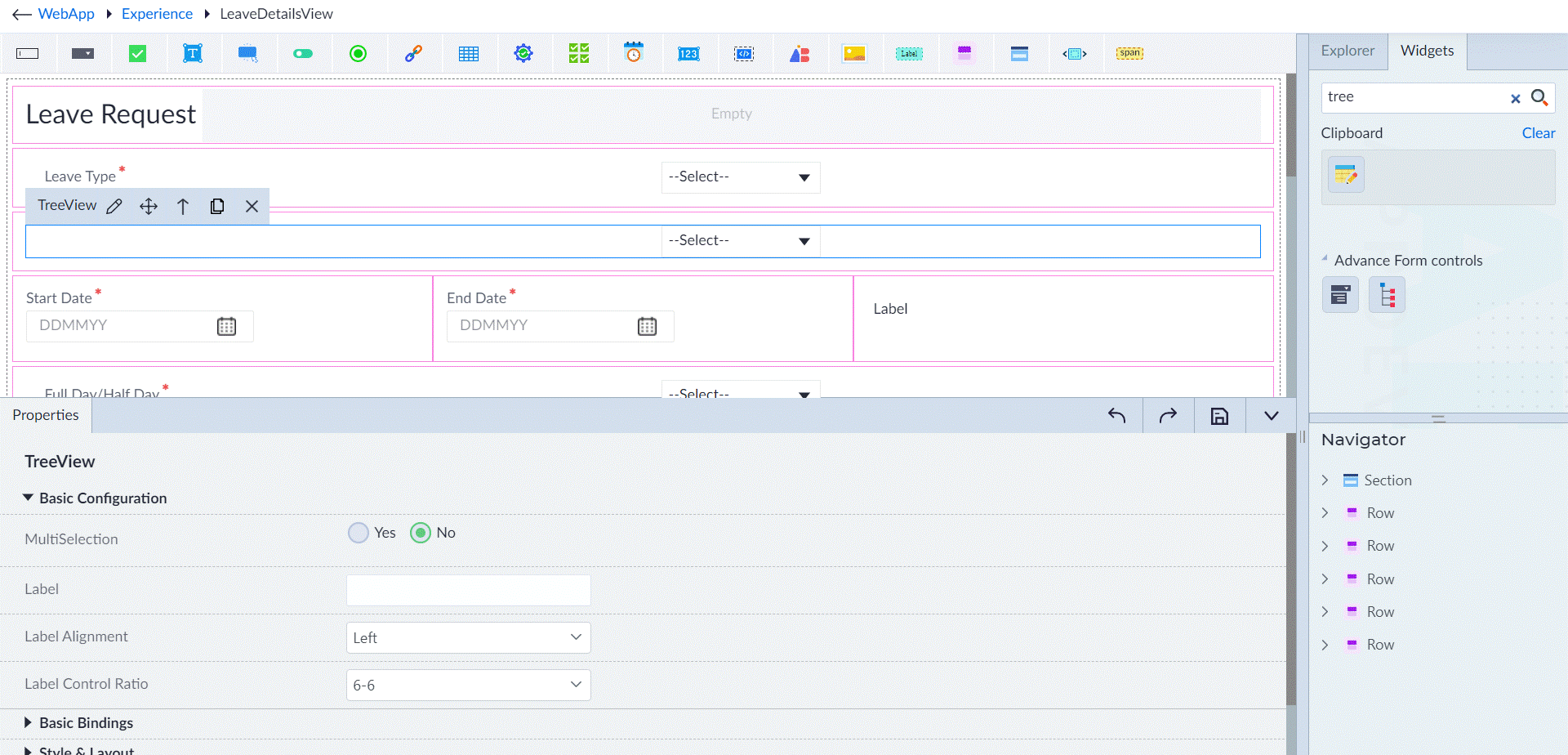Open the Label Alignment dropdown
Image resolution: width=1568 pixels, height=755 pixels.
tap(469, 638)
